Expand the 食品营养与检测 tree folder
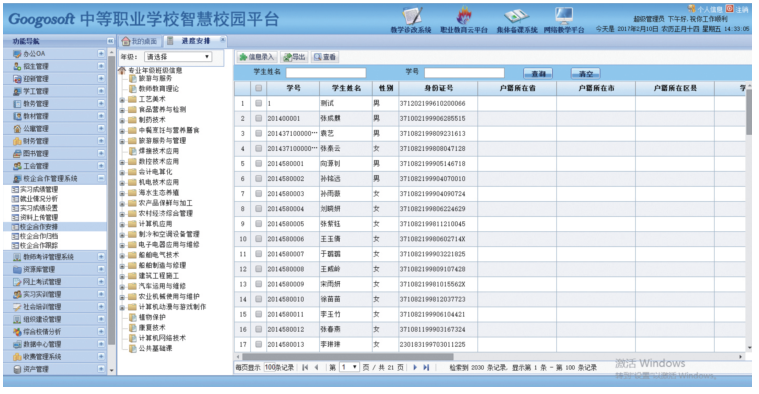This screenshot has width=759, height=394. pos(122,110)
